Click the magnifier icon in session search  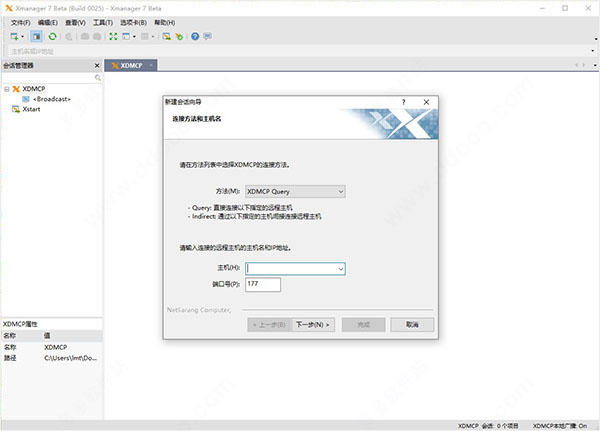coord(98,78)
